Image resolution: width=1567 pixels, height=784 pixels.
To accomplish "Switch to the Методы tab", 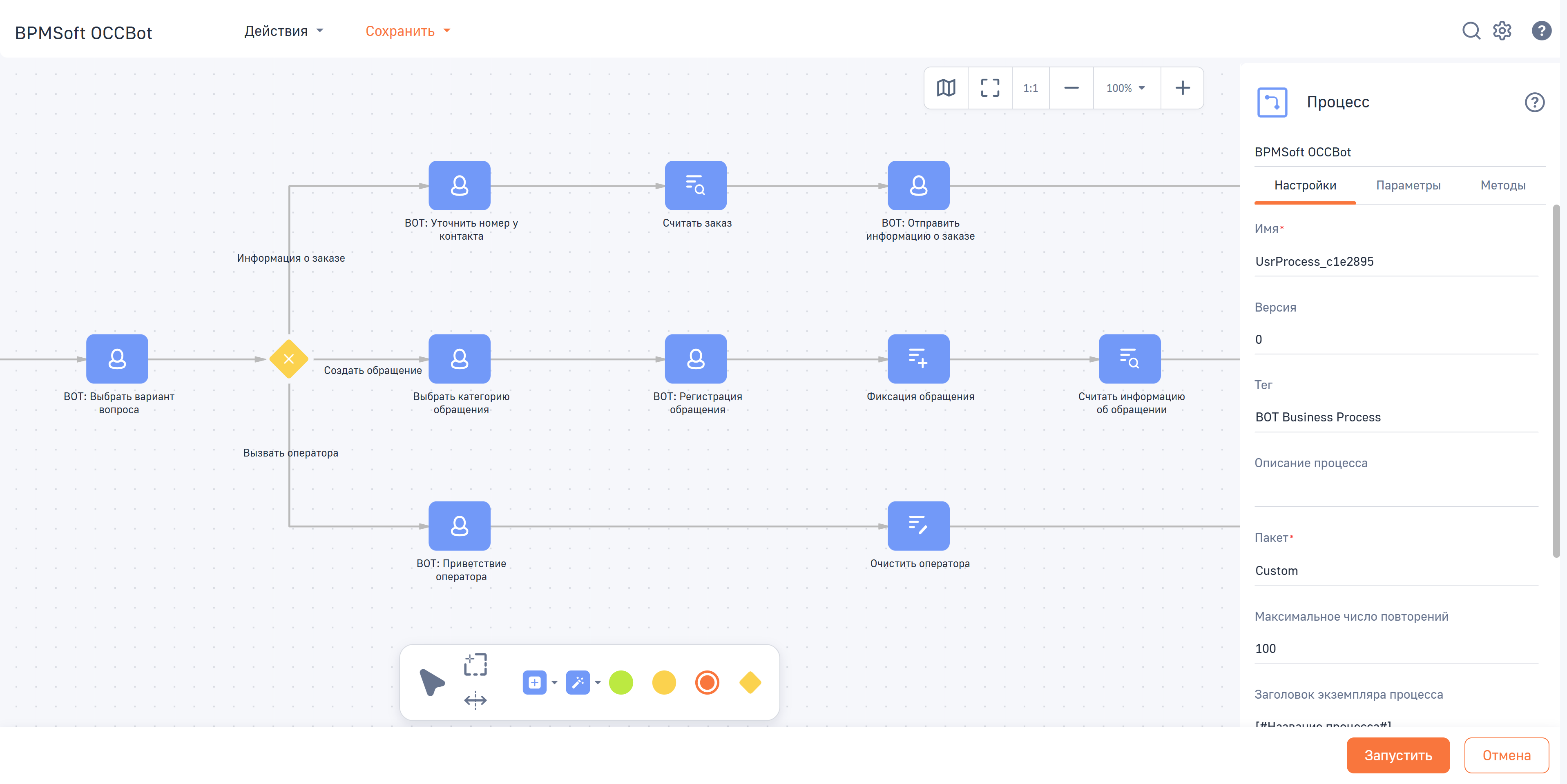I will tap(1502, 185).
